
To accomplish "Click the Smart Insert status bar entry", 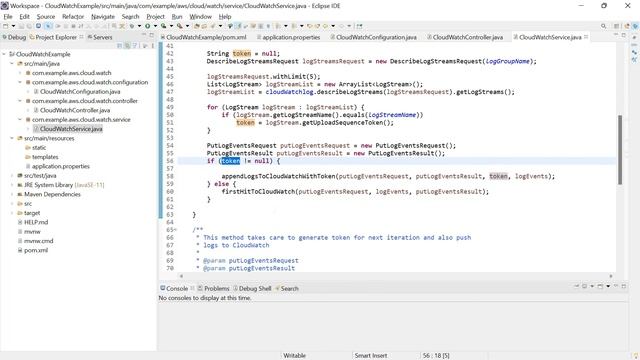I will tap(371, 356).
